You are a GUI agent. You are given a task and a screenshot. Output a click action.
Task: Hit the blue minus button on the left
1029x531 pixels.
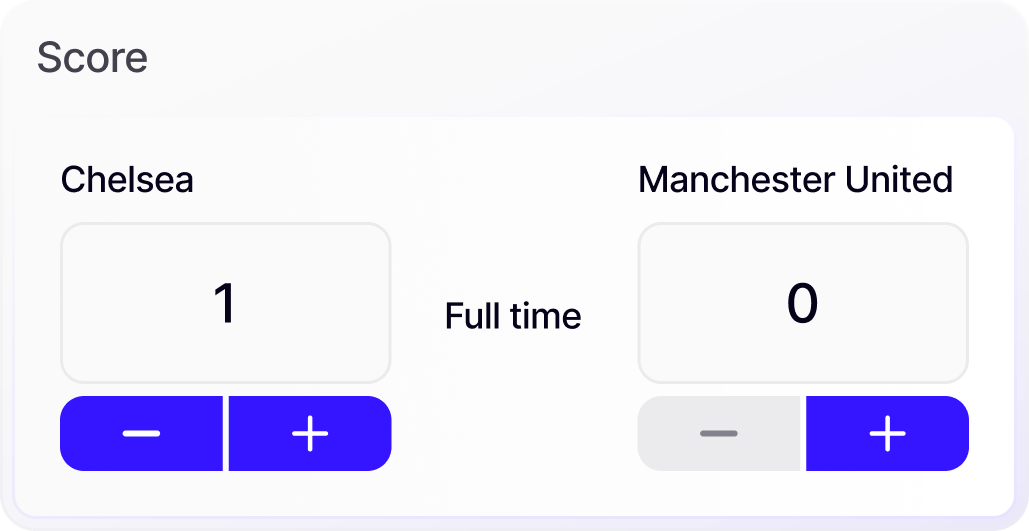pyautogui.click(x=141, y=433)
